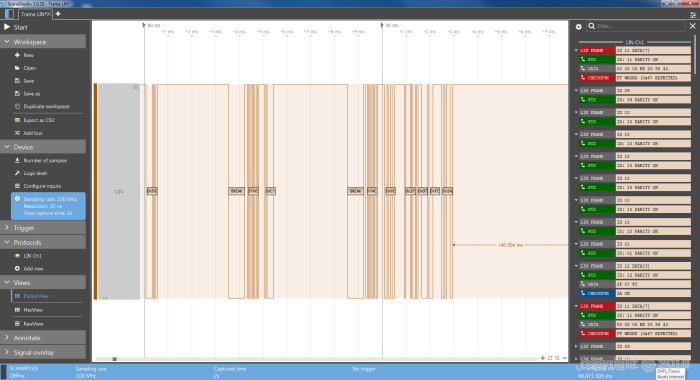Click Add new protocol
The height and width of the screenshot is (380, 700).
click(x=33, y=269)
